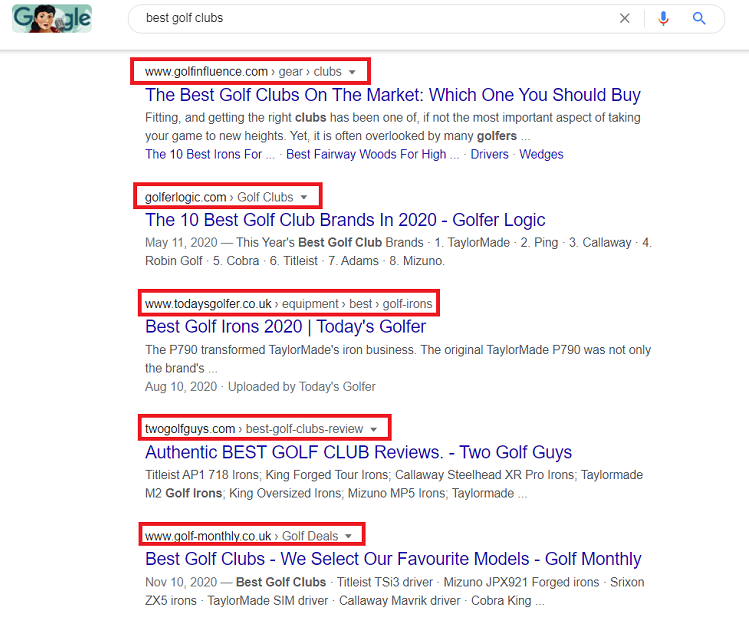
Task: Open 'The Best Golf Clubs On The Market' result
Action: (393, 95)
